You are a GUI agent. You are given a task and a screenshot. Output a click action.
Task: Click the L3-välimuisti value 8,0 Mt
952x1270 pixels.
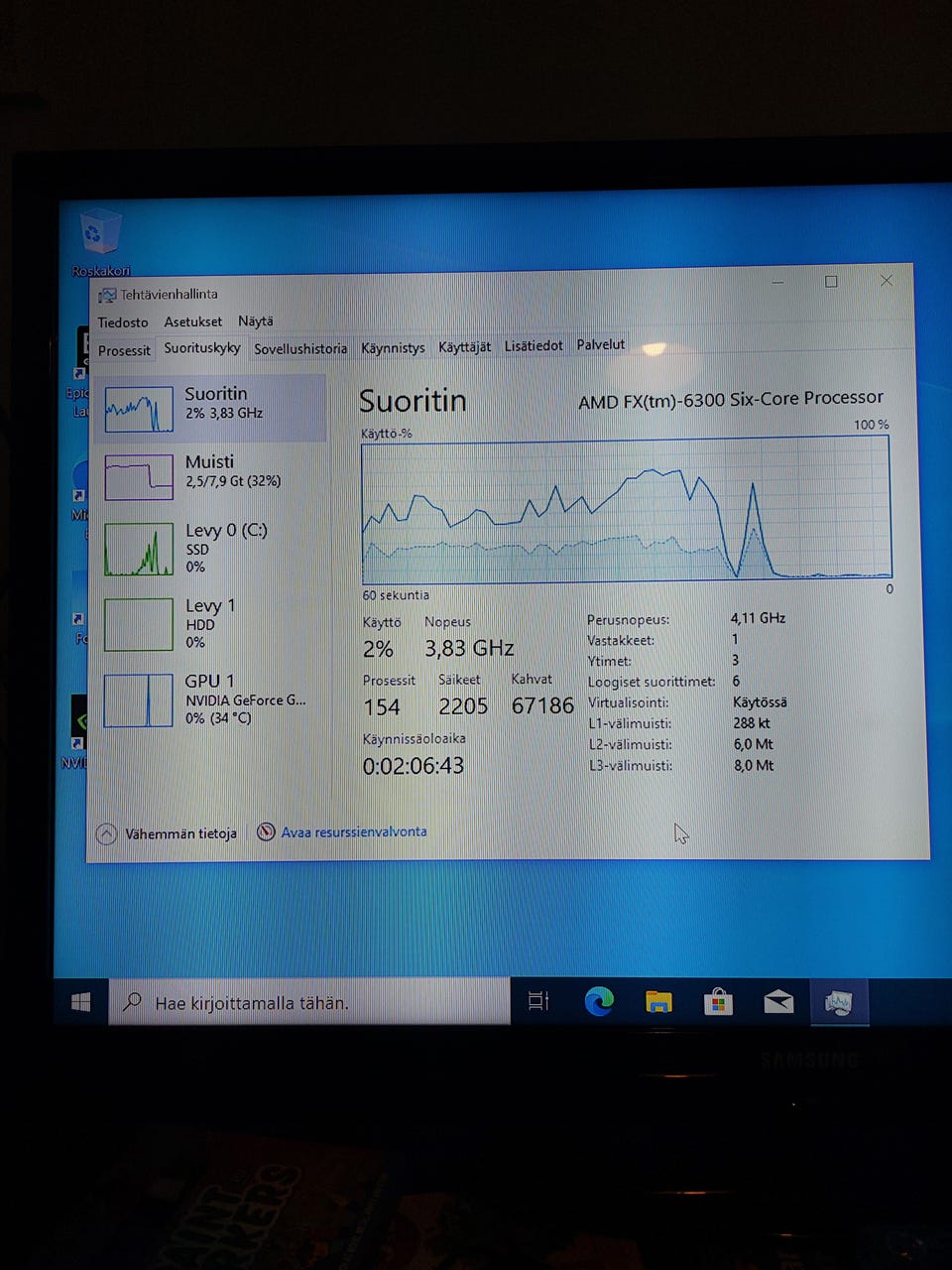[754, 766]
